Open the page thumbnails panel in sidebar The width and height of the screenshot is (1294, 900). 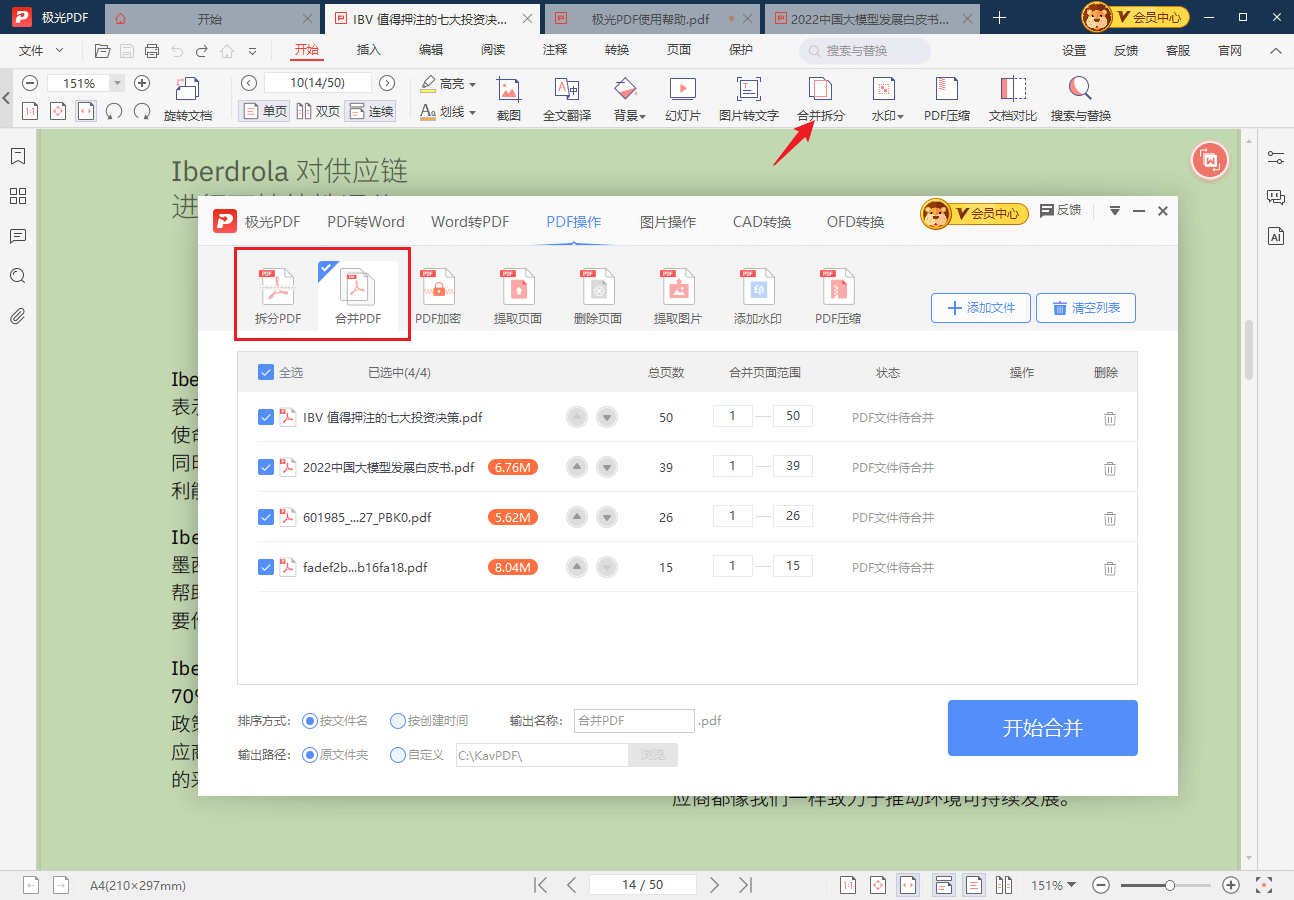click(x=18, y=196)
